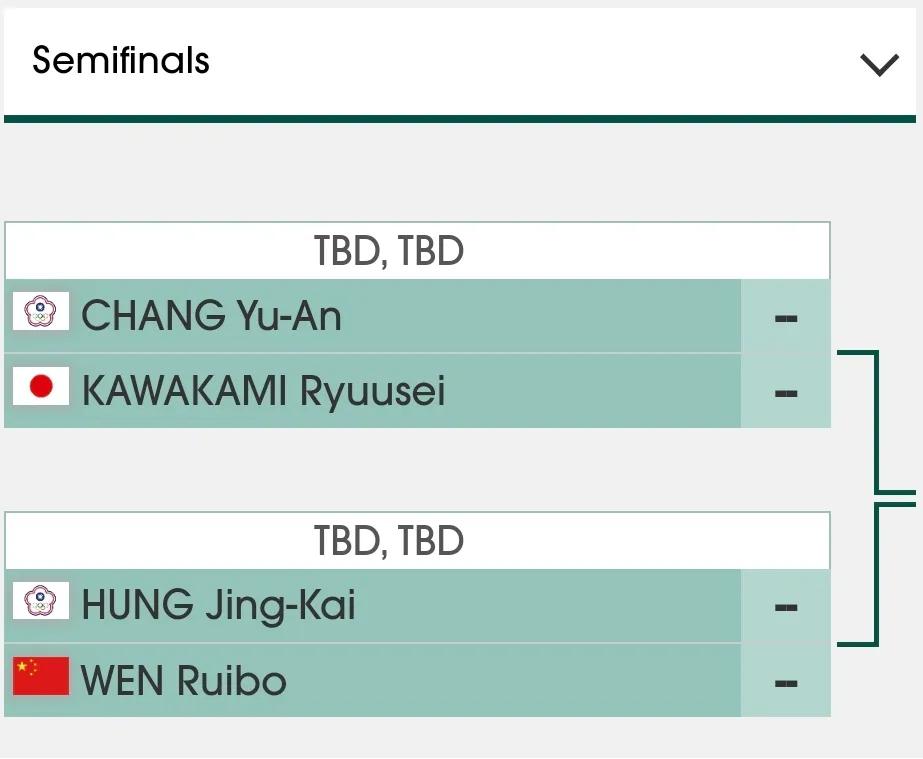Click the first match TBD, TBD header
Image resolution: width=923 pixels, height=759 pixels.
(417, 251)
